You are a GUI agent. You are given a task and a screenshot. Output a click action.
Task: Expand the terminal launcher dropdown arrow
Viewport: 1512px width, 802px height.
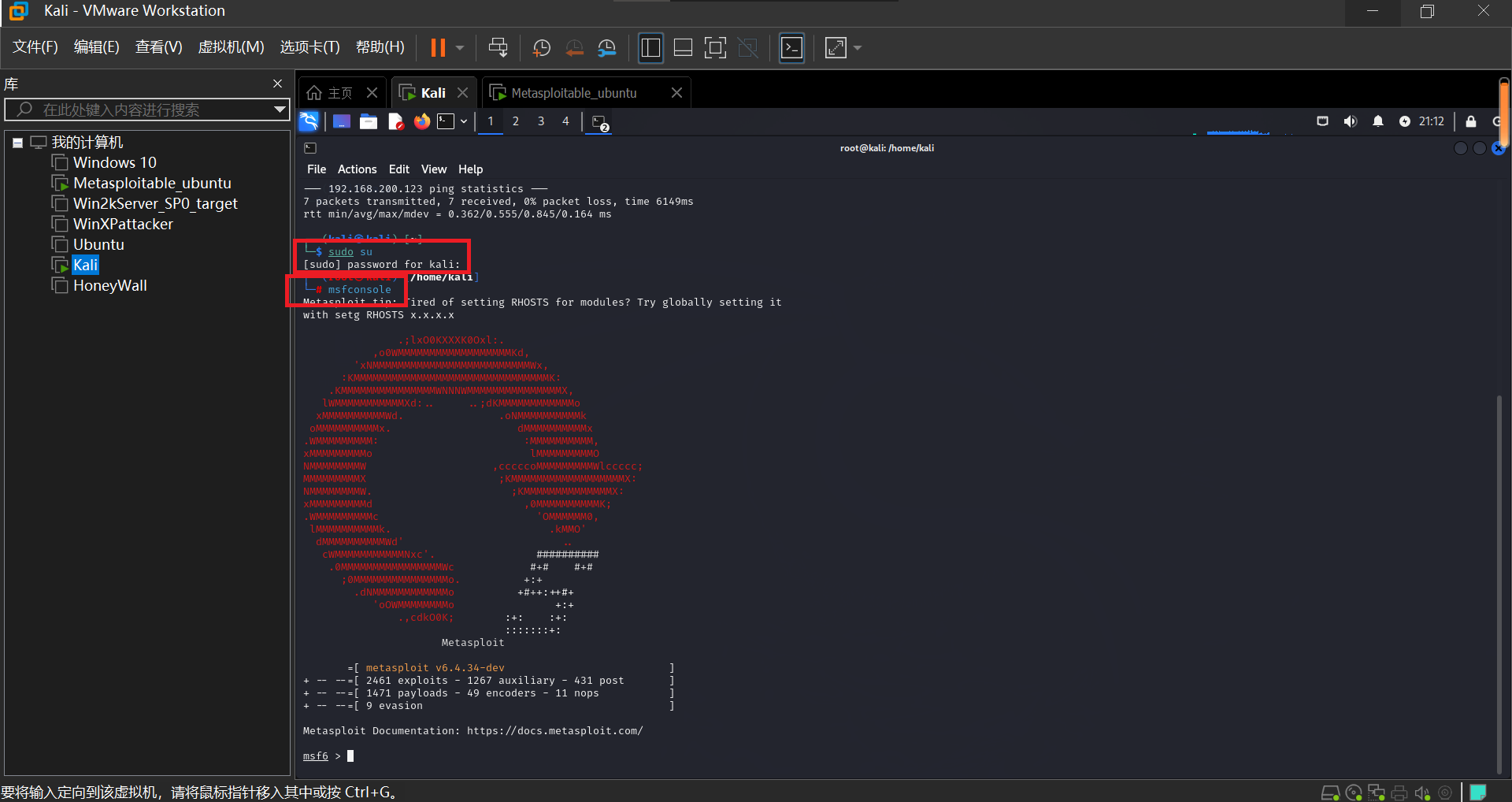[464, 121]
